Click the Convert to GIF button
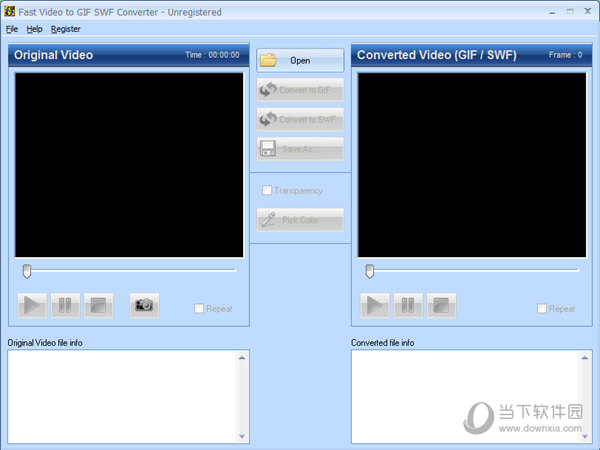Image resolution: width=600 pixels, height=450 pixels. tap(300, 90)
